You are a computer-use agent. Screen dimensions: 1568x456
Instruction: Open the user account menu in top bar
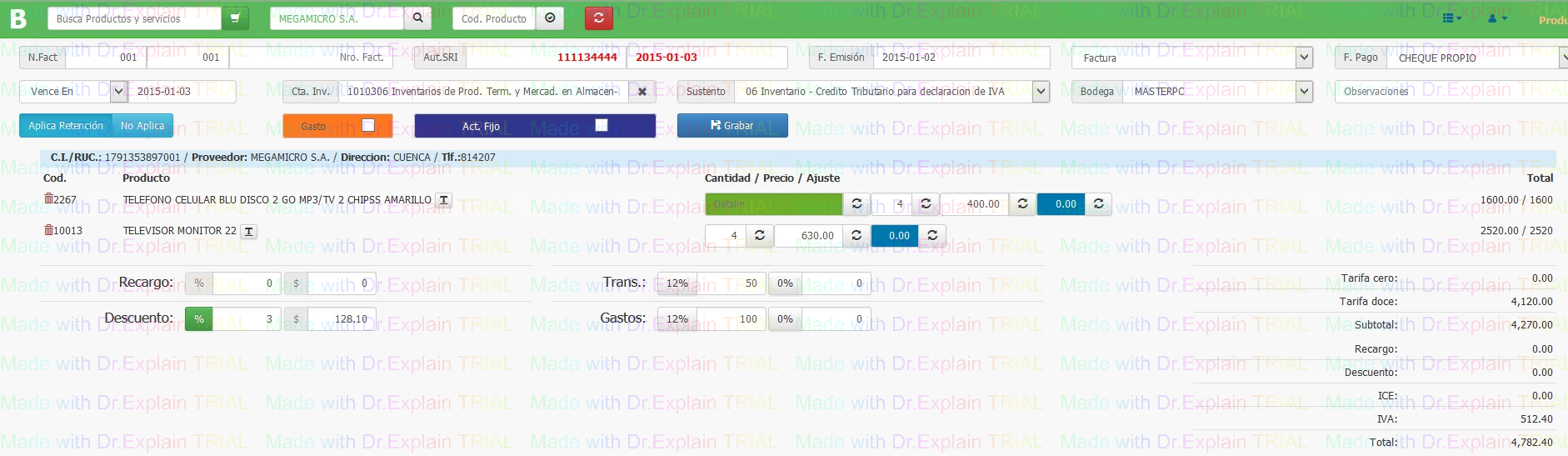pyautogui.click(x=1497, y=18)
